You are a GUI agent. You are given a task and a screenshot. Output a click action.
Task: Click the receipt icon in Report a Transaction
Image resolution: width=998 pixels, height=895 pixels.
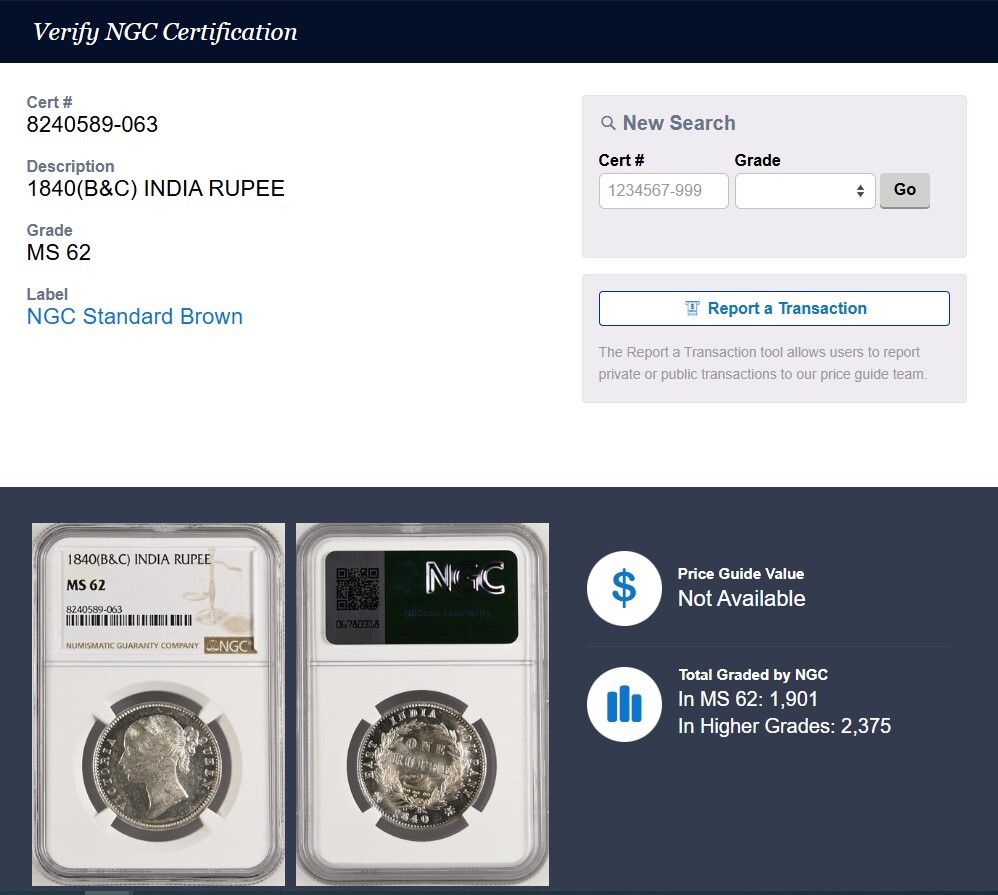pyautogui.click(x=692, y=308)
